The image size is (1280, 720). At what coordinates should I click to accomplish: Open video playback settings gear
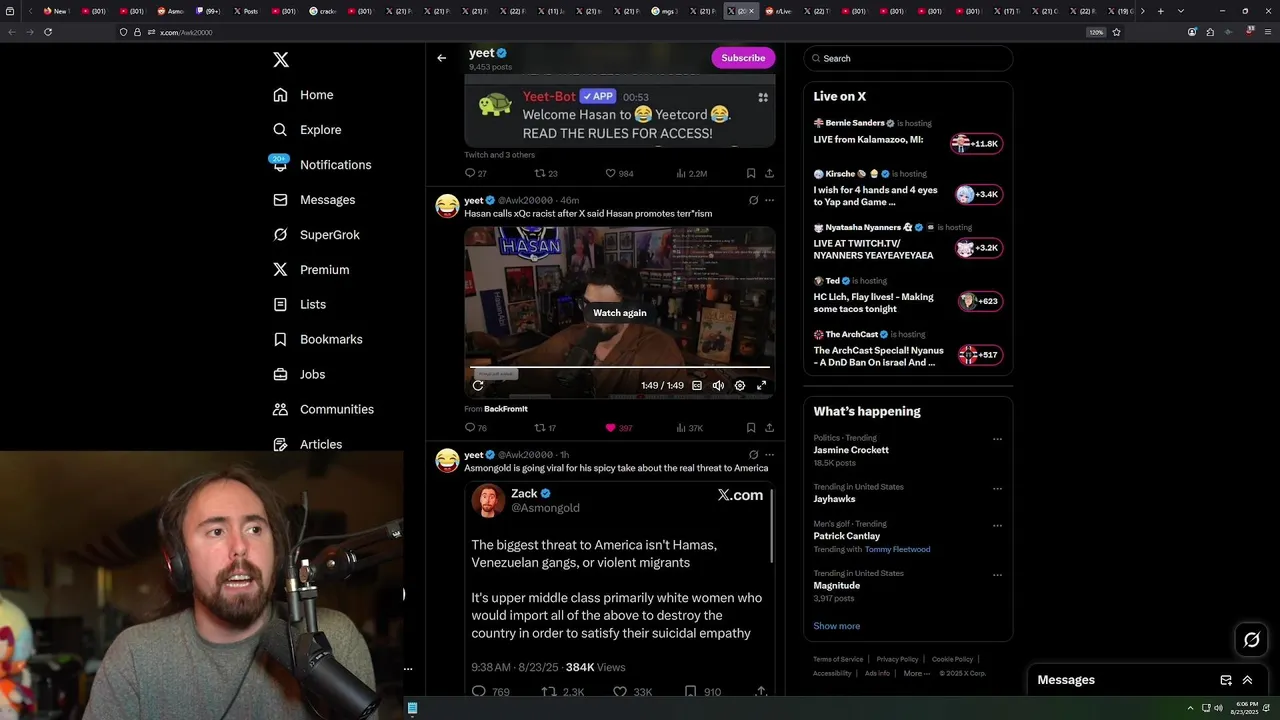tap(740, 385)
